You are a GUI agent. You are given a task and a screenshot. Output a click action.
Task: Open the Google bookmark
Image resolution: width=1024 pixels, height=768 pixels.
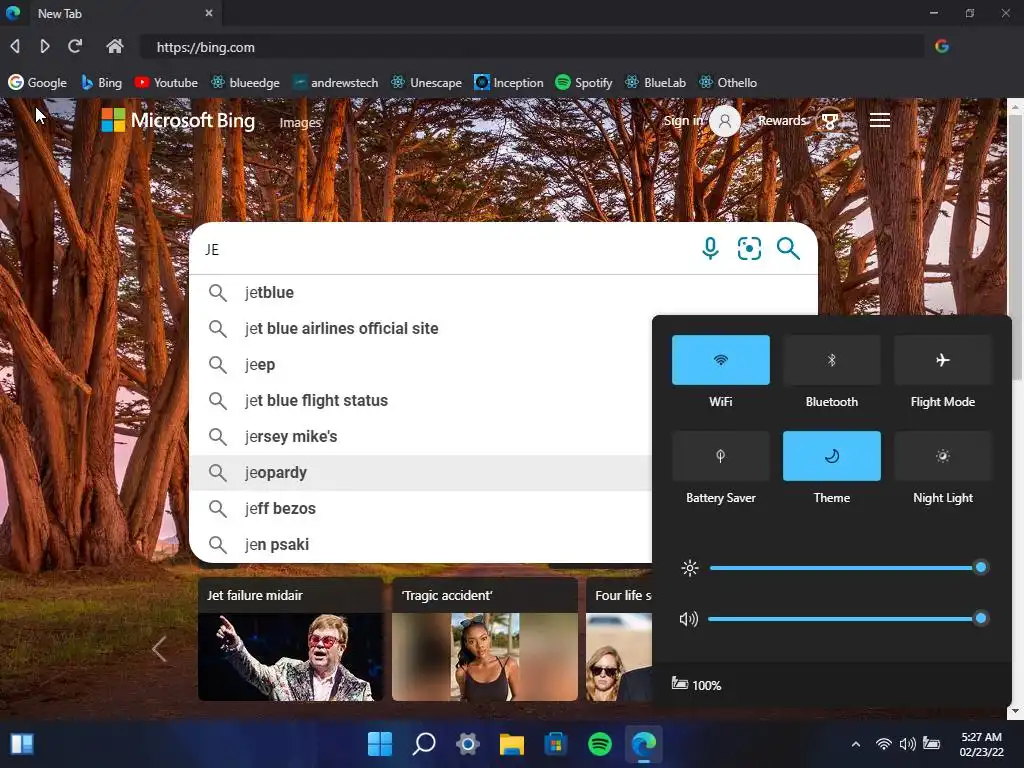[x=38, y=82]
